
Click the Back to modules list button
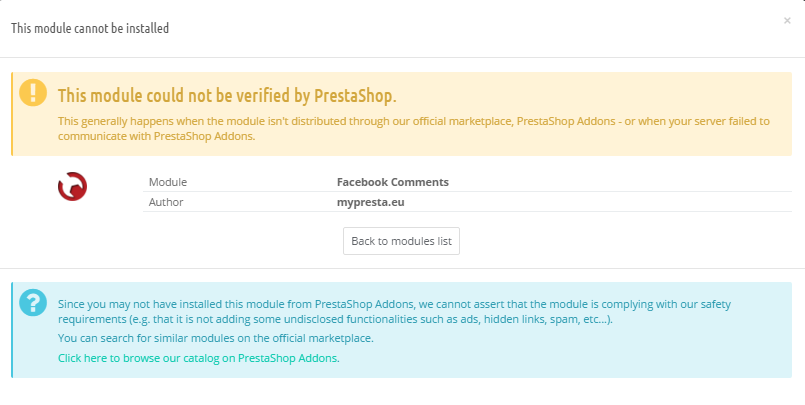(x=401, y=241)
